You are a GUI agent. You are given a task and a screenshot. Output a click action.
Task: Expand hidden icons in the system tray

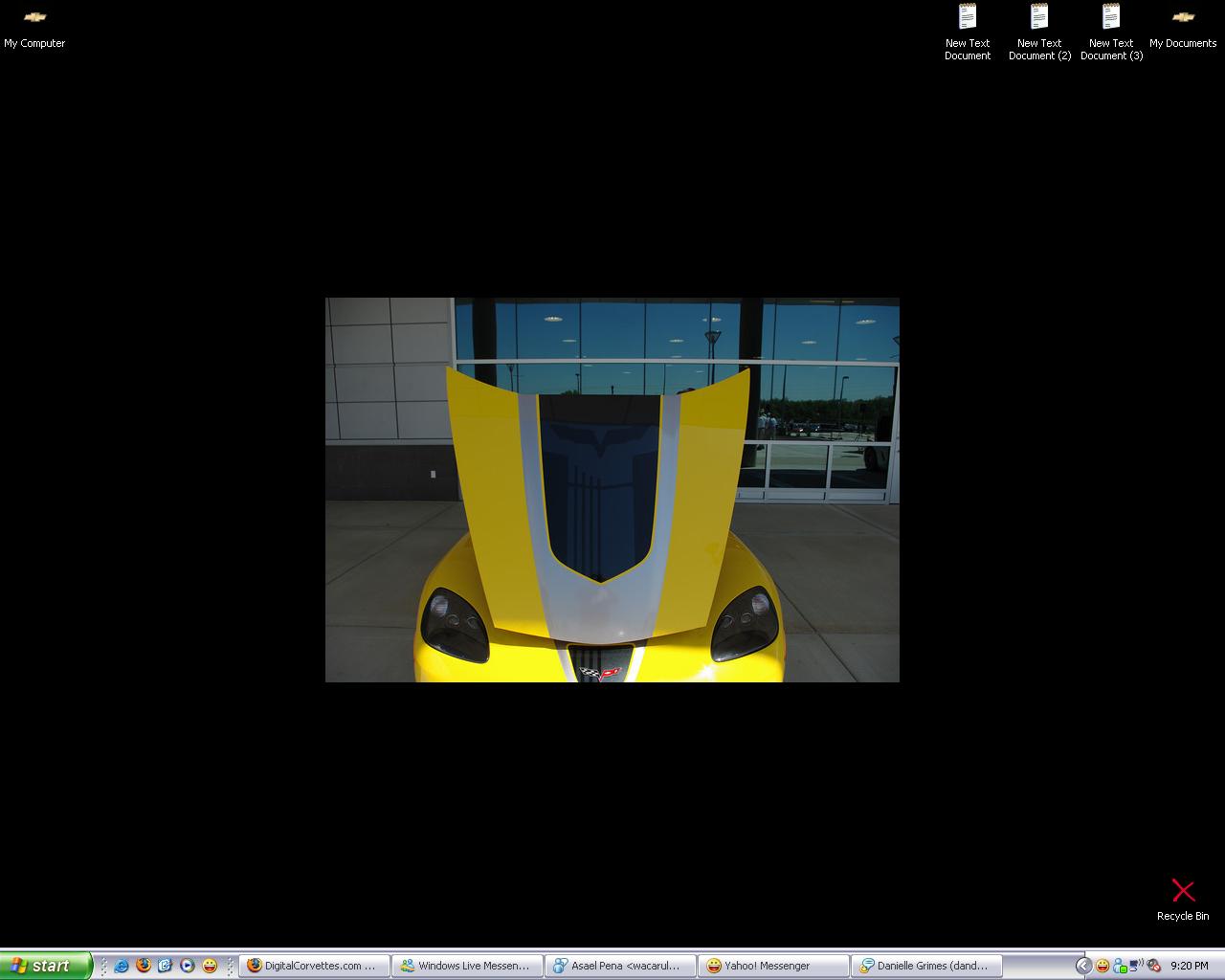tap(1083, 965)
